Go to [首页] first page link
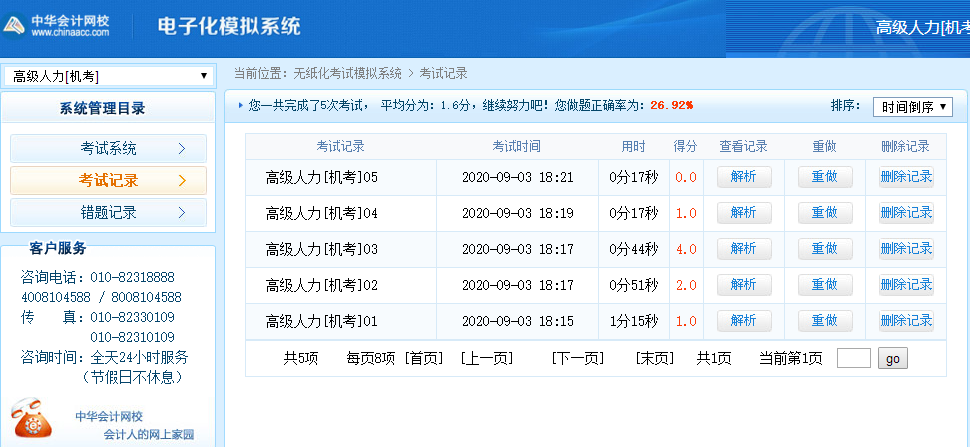Screen dimensions: 970x447 point(424,359)
